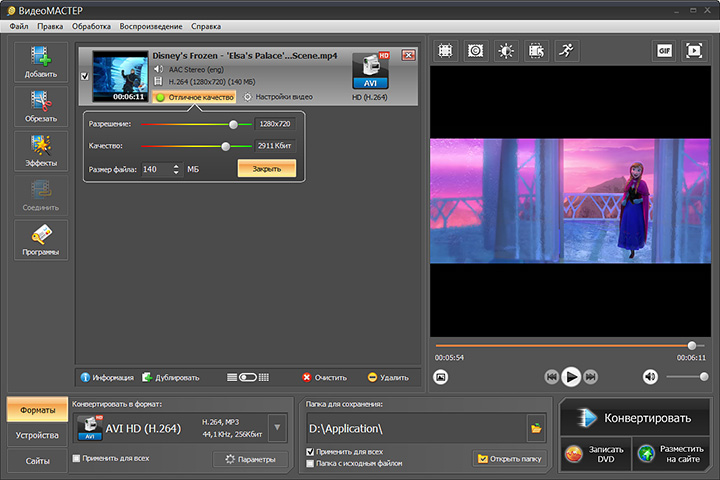
Task: Click the AAC Stereo (eng) audio track line
Action: coord(196,69)
